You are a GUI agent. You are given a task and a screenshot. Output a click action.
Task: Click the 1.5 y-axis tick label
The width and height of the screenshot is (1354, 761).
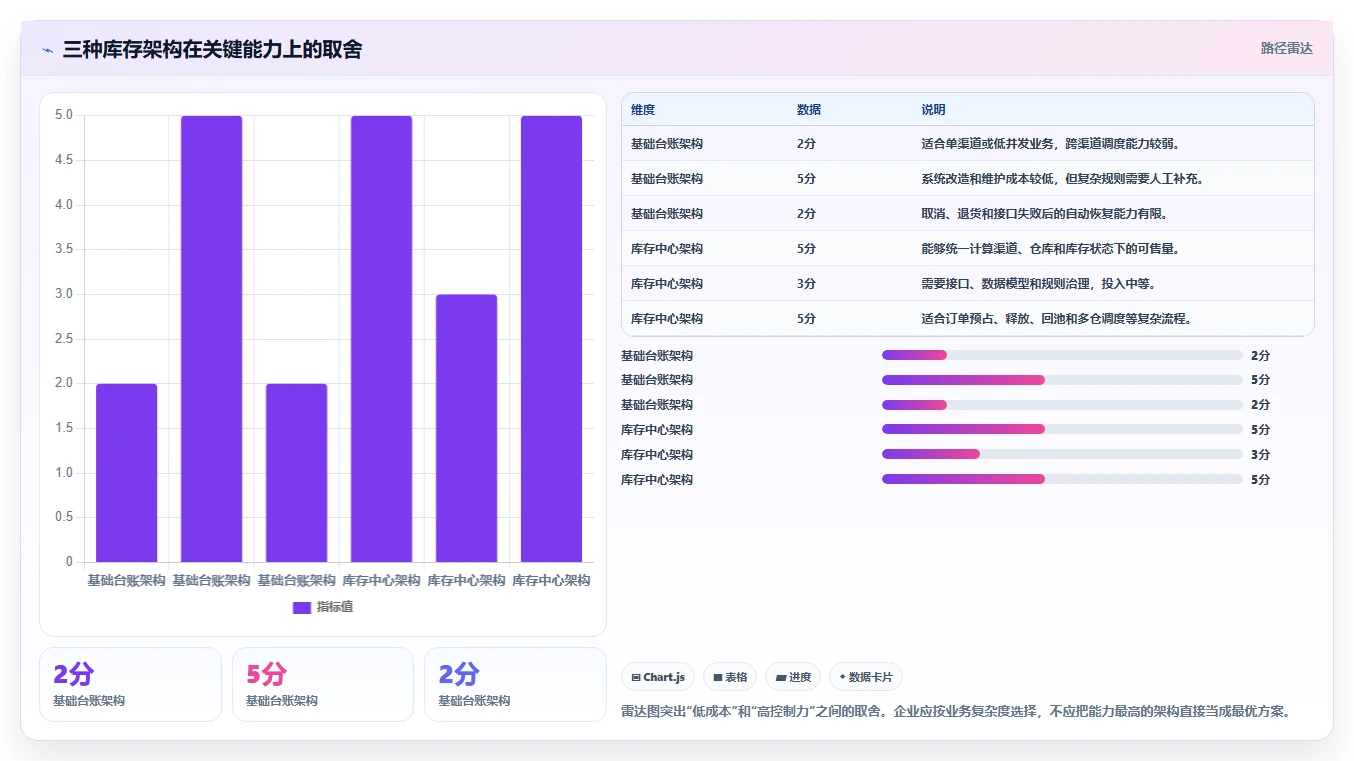[x=63, y=428]
